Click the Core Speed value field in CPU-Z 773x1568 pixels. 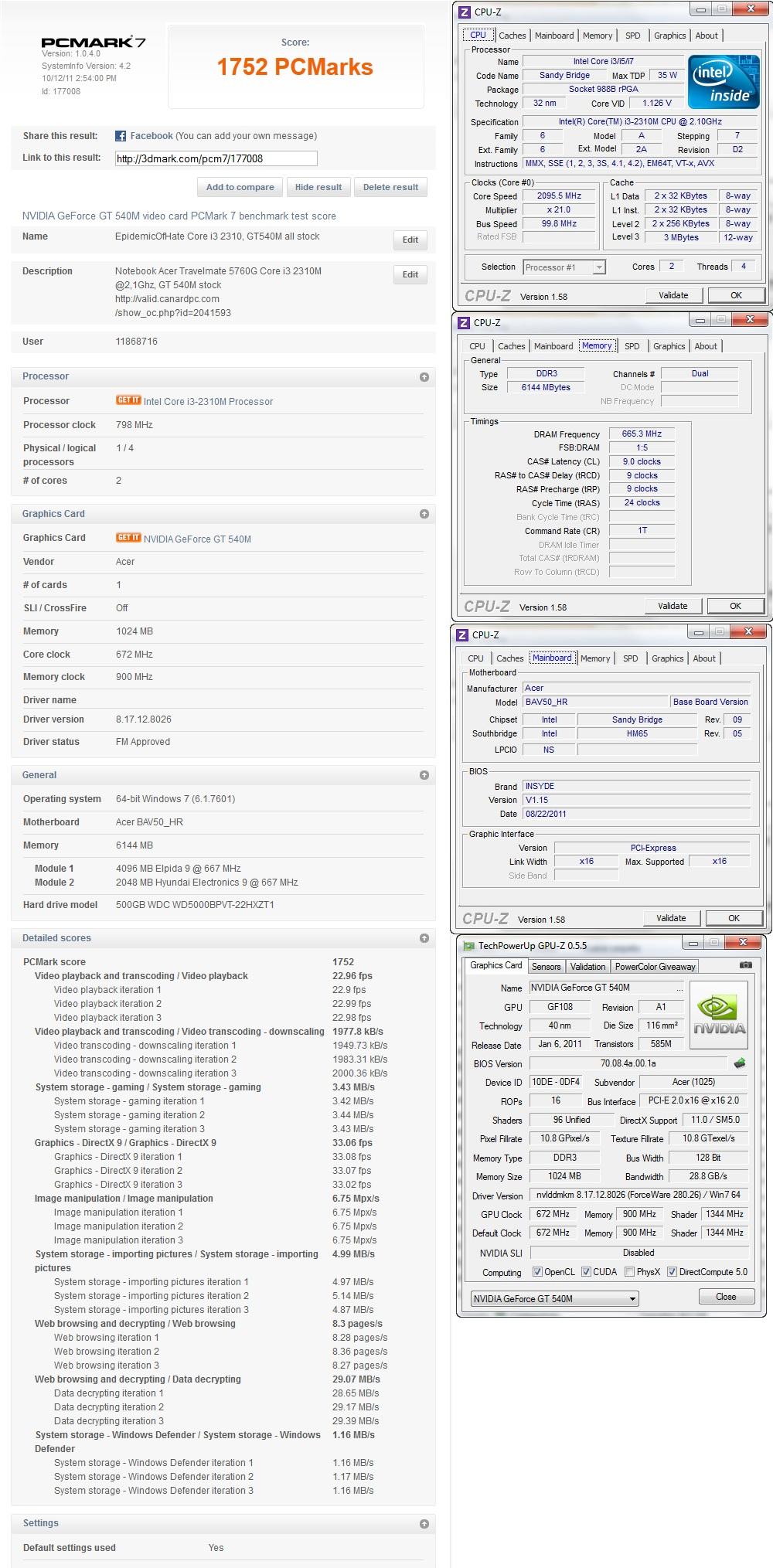[559, 196]
